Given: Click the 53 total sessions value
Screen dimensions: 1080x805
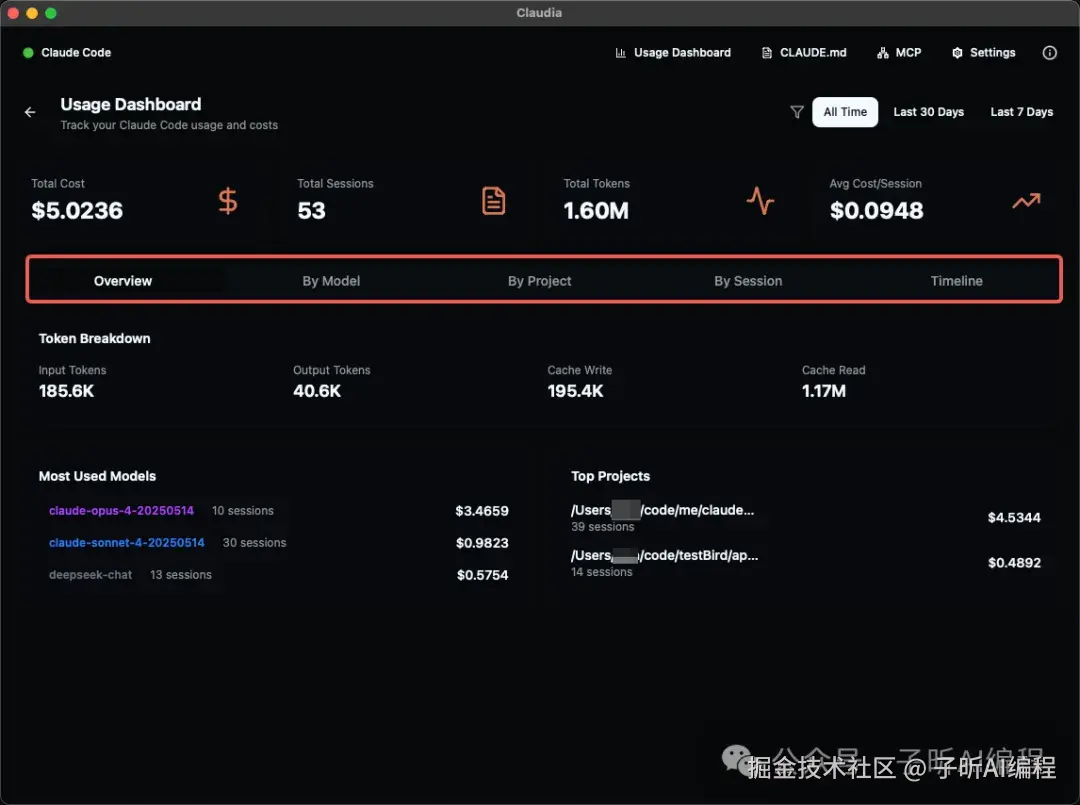Looking at the screenshot, I should [x=311, y=211].
